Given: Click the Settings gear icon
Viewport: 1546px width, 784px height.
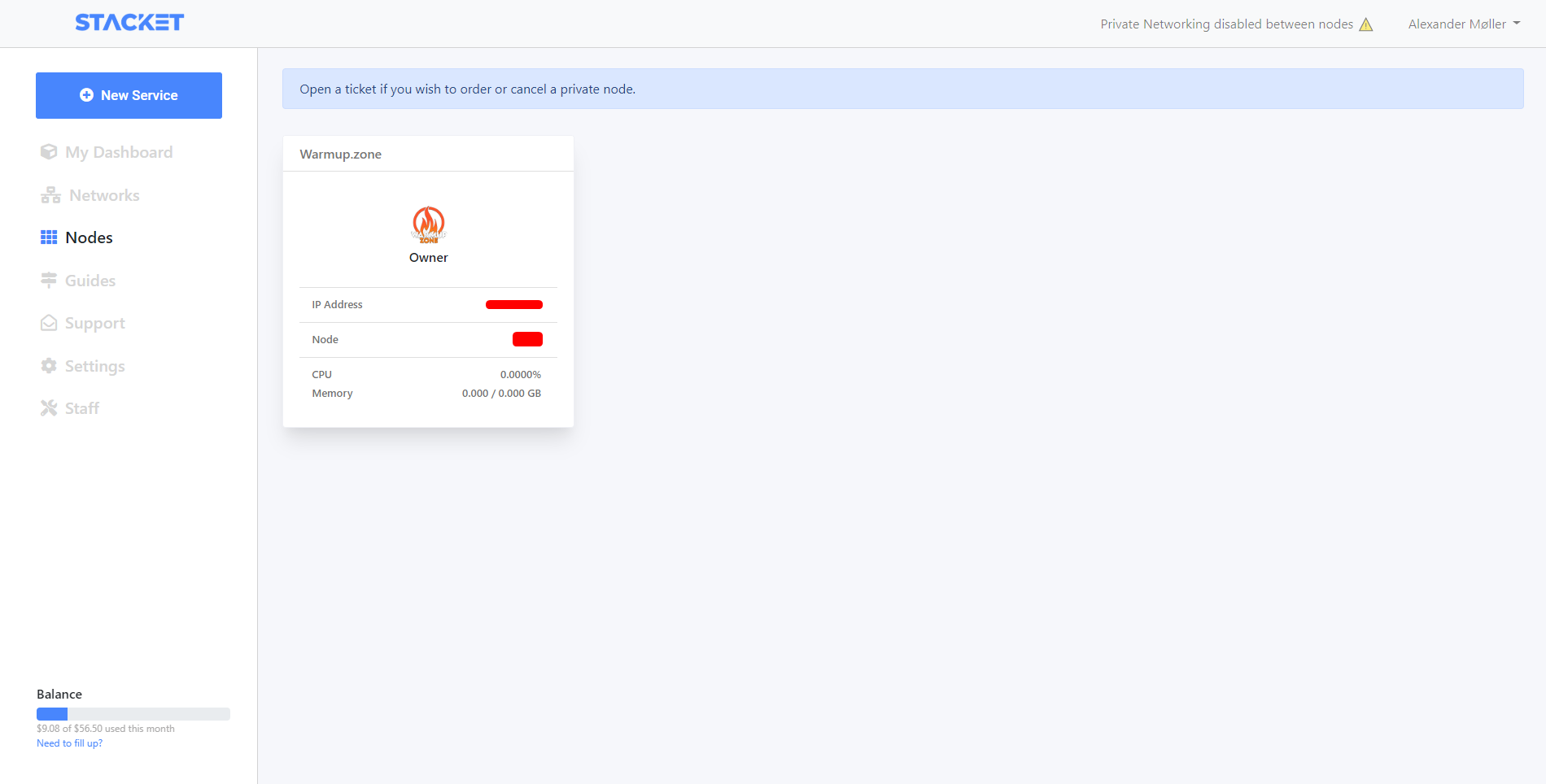Looking at the screenshot, I should click(49, 366).
